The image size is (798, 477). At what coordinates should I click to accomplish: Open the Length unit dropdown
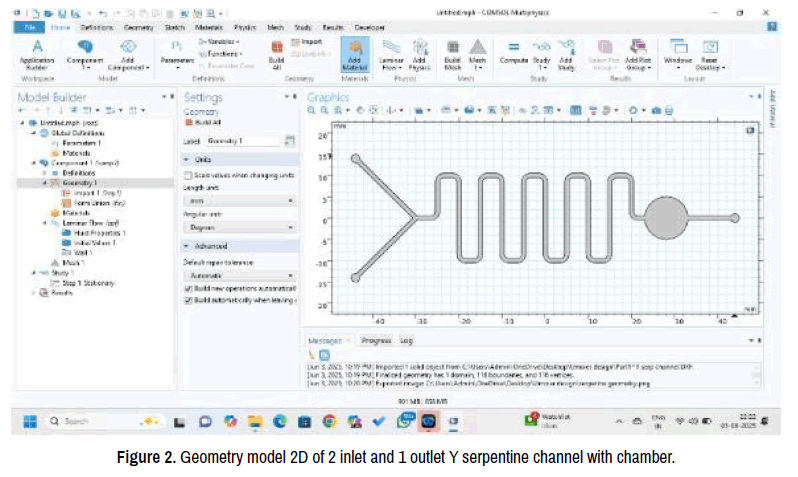click(239, 201)
